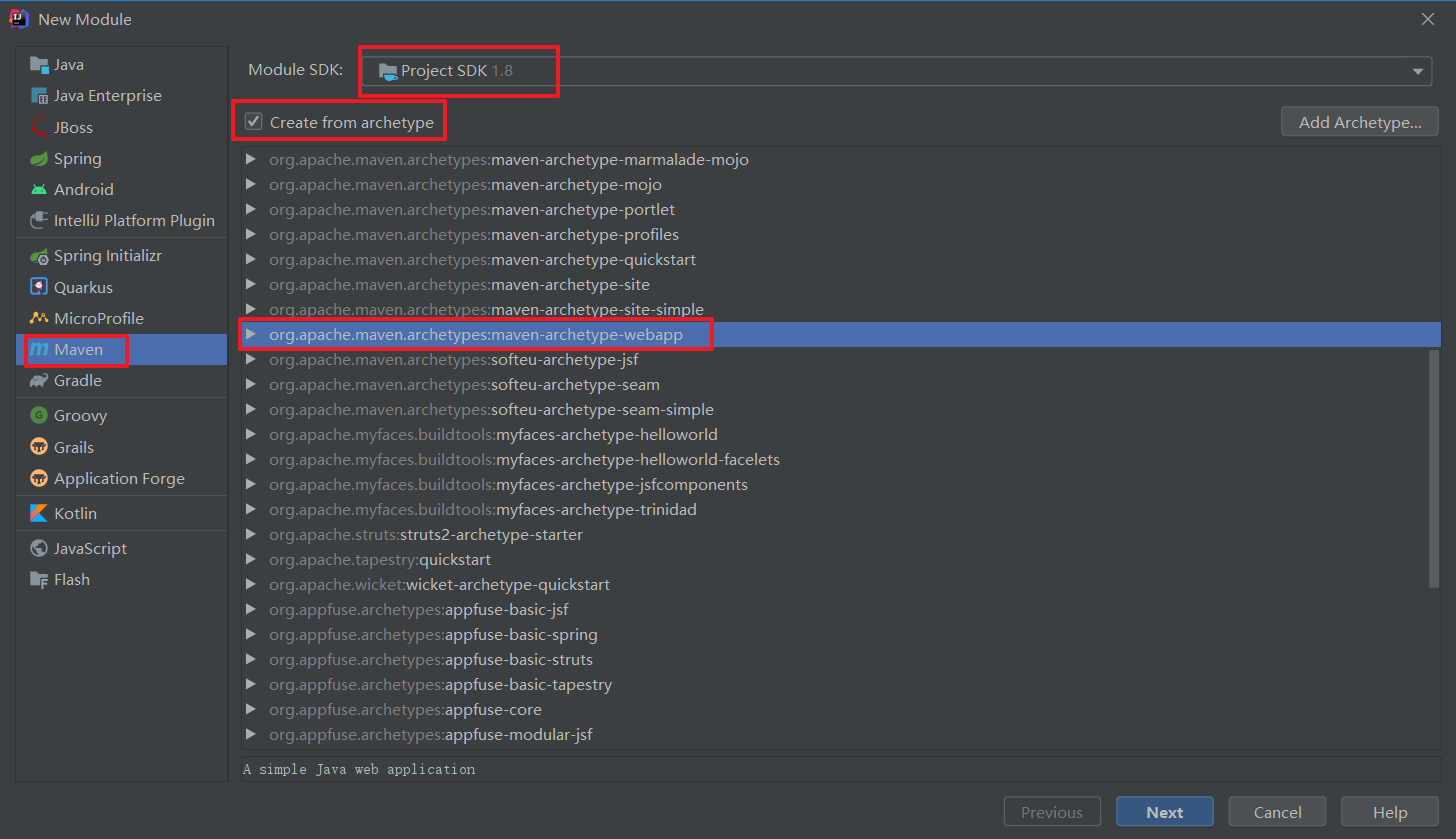
Task: Click the JavaScript globe icon
Action: (x=39, y=549)
